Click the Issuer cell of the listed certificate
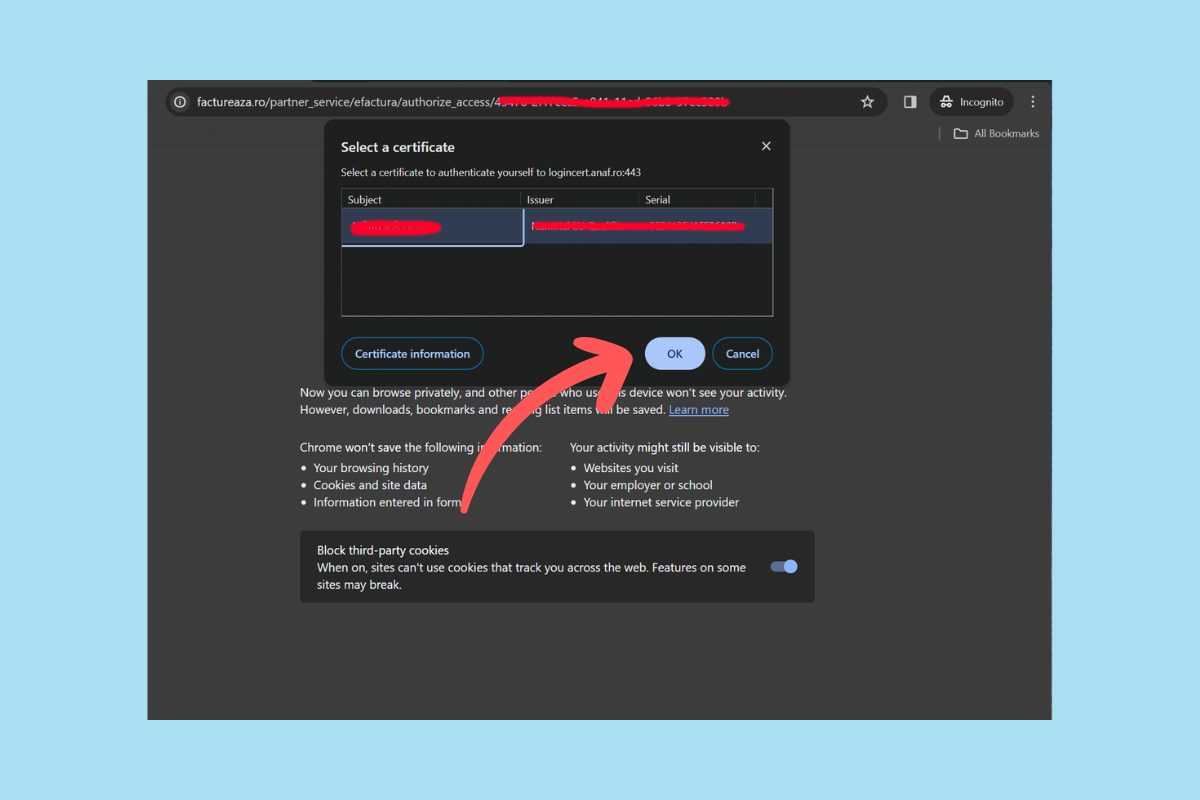Image resolution: width=1200 pixels, height=800 pixels. click(x=580, y=227)
